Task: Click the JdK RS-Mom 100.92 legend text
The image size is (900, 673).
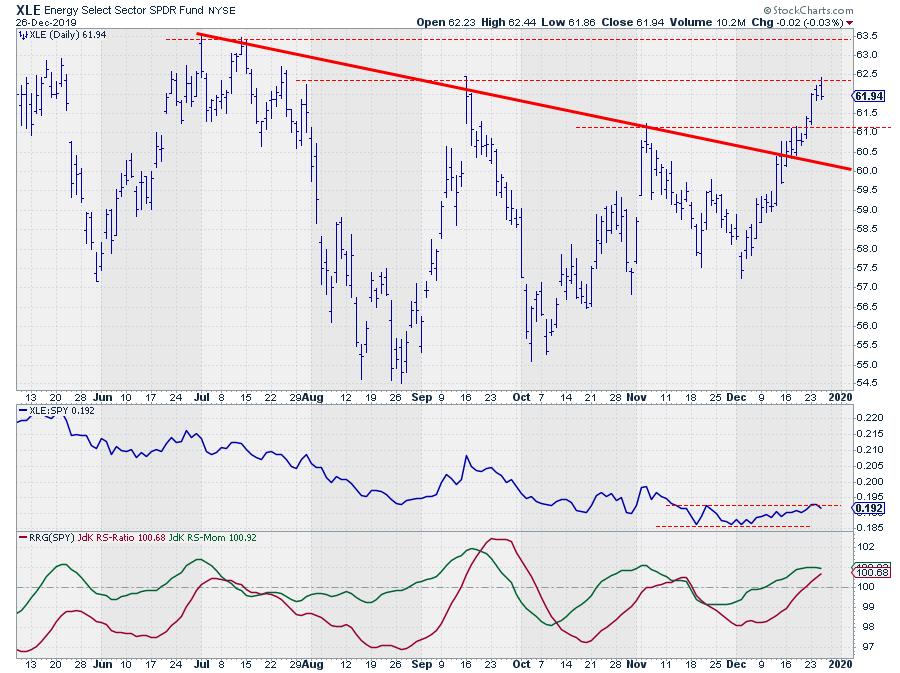Action: 212,538
